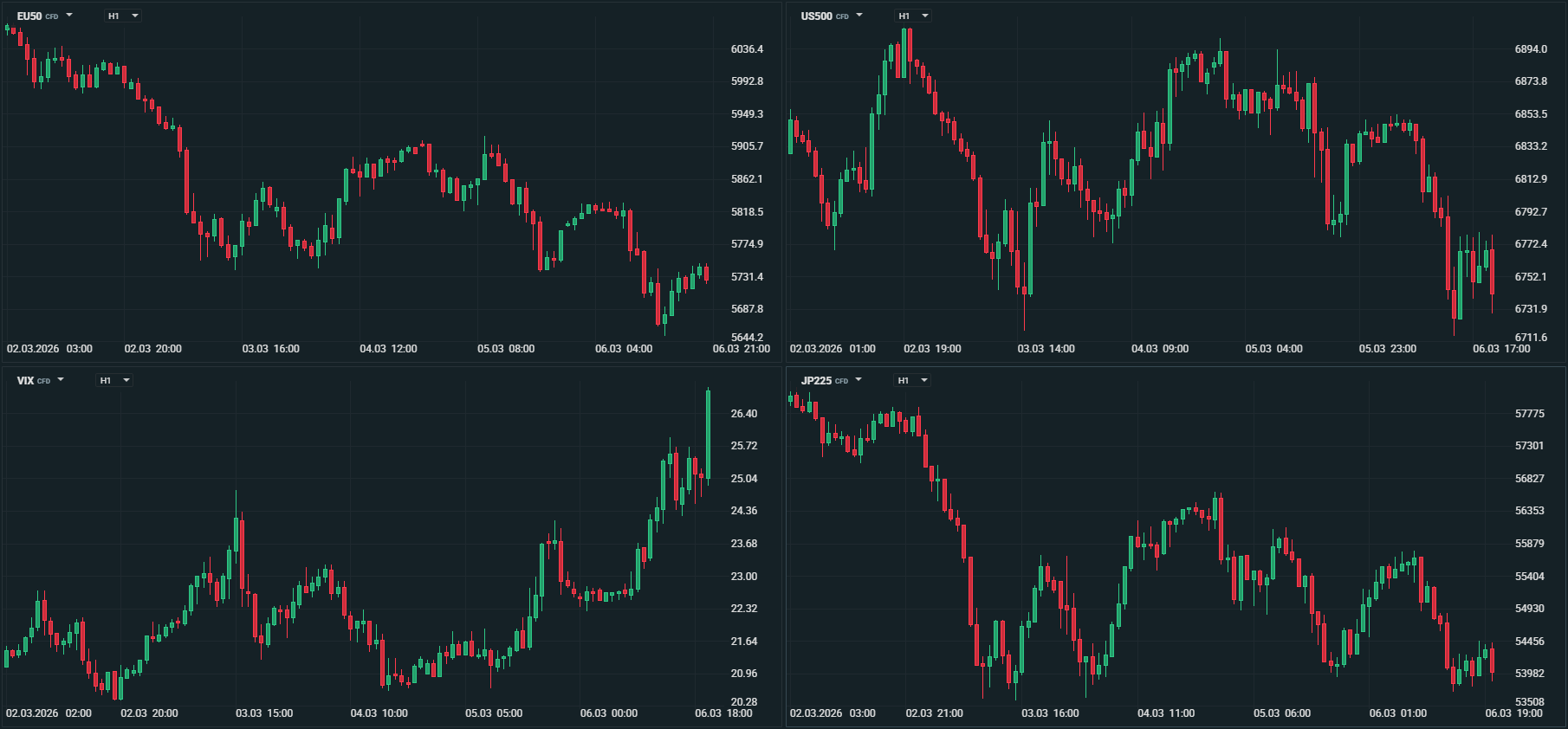This screenshot has width=1568, height=729.
Task: Click the 6036.4 price label on EU50 axis
Action: (x=747, y=49)
